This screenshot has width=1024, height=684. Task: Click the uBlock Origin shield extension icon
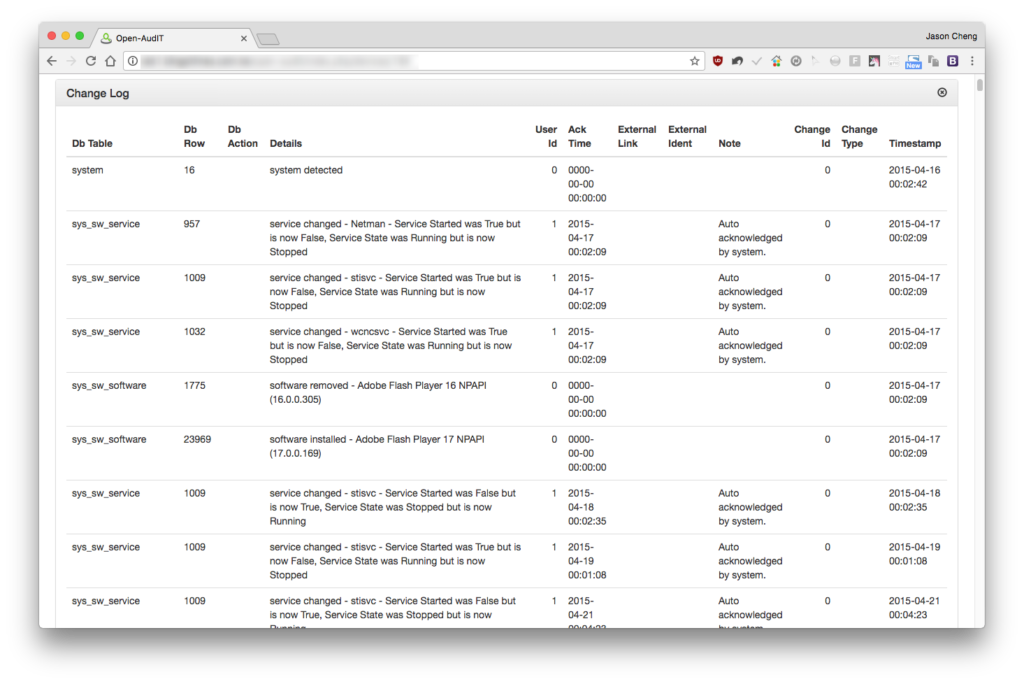(718, 61)
